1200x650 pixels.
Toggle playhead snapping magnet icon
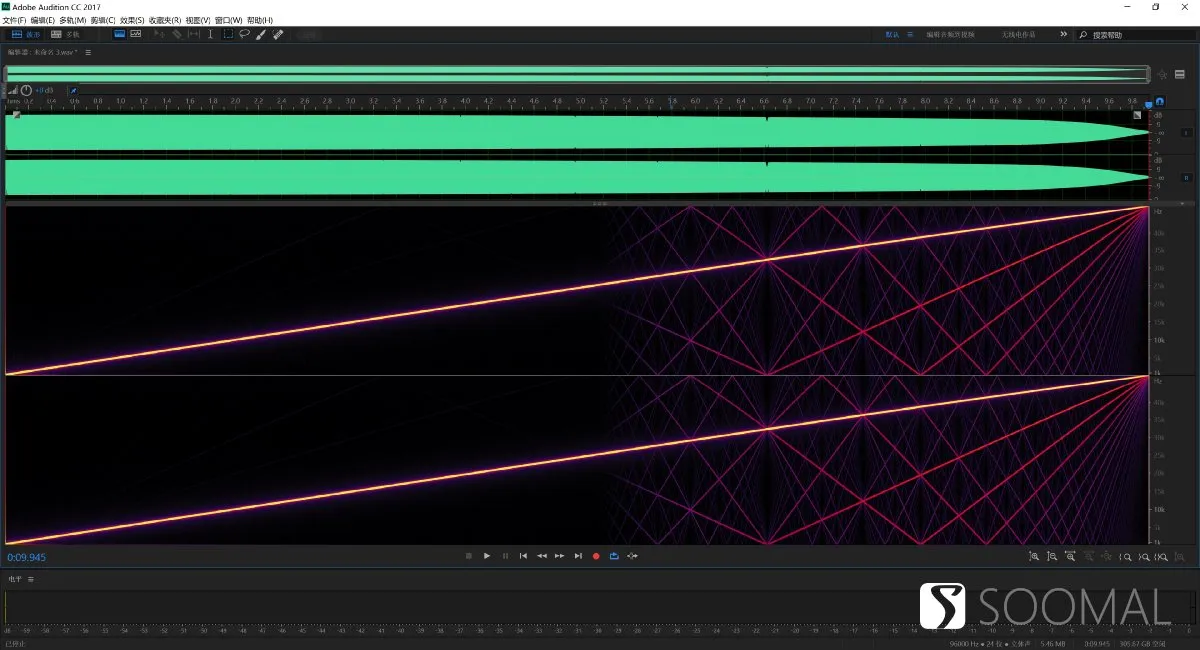1160,101
